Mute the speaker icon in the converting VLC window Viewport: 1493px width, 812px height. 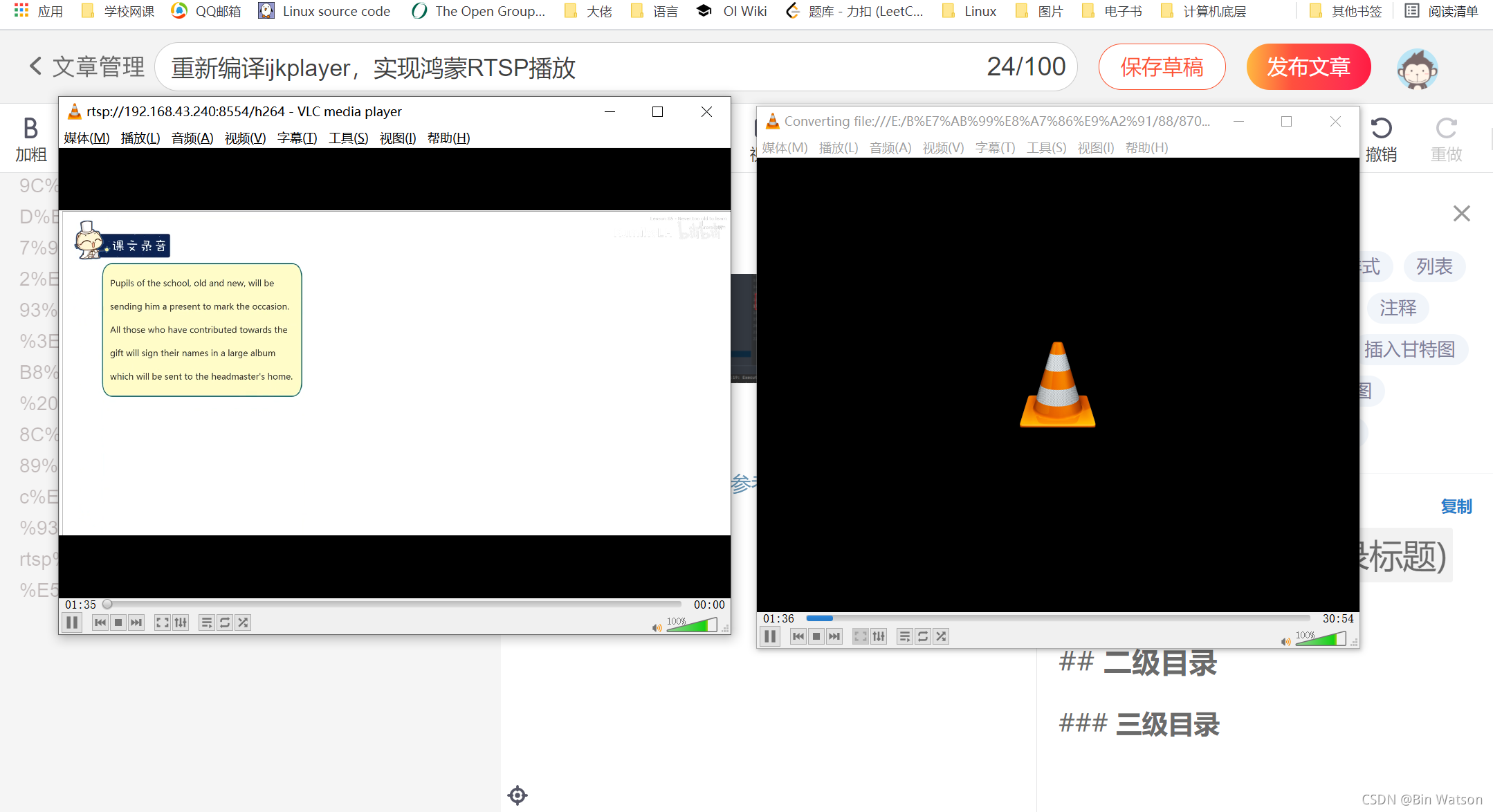tap(1286, 641)
